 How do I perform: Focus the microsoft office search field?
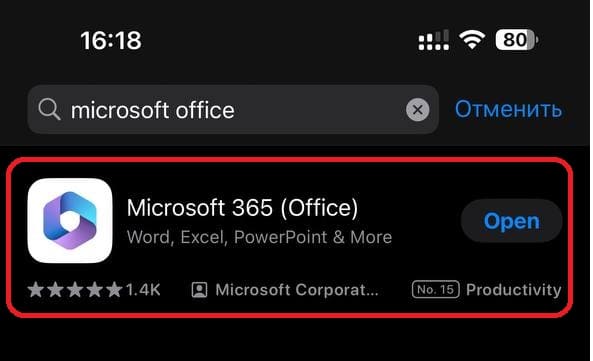click(x=233, y=110)
